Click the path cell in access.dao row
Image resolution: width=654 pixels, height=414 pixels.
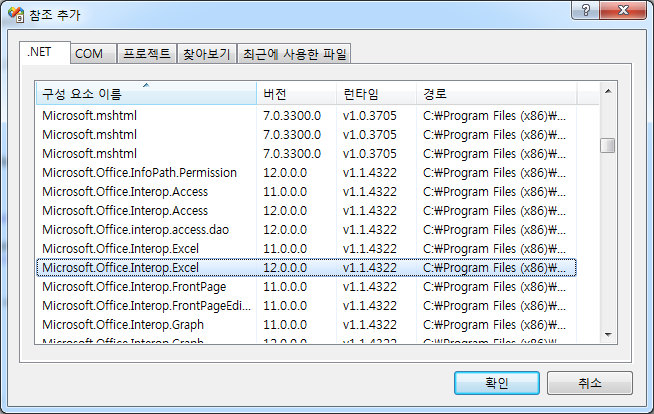pyautogui.click(x=494, y=230)
